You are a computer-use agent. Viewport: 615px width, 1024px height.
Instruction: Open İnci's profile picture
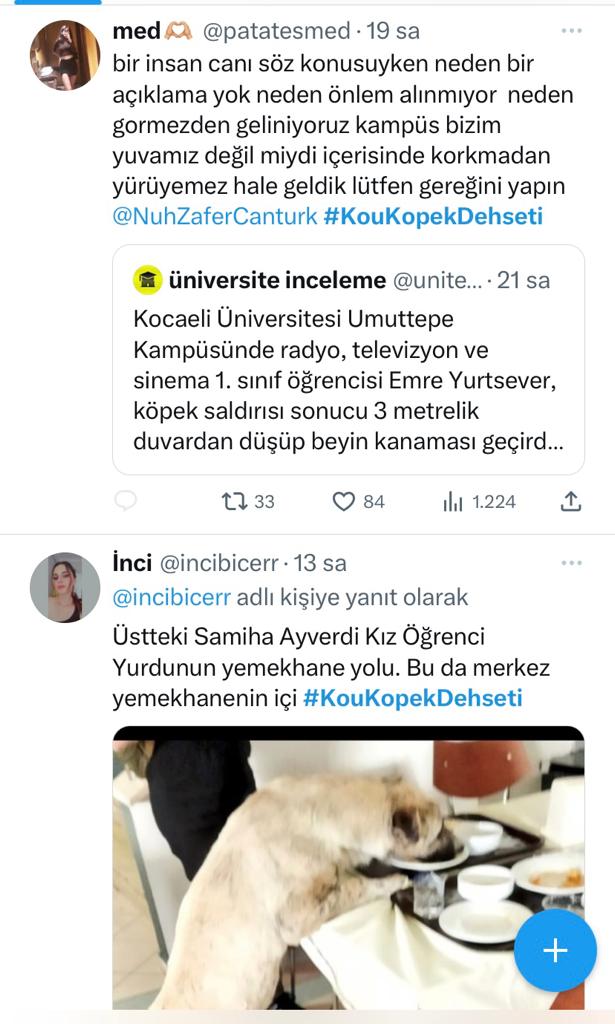[65, 587]
